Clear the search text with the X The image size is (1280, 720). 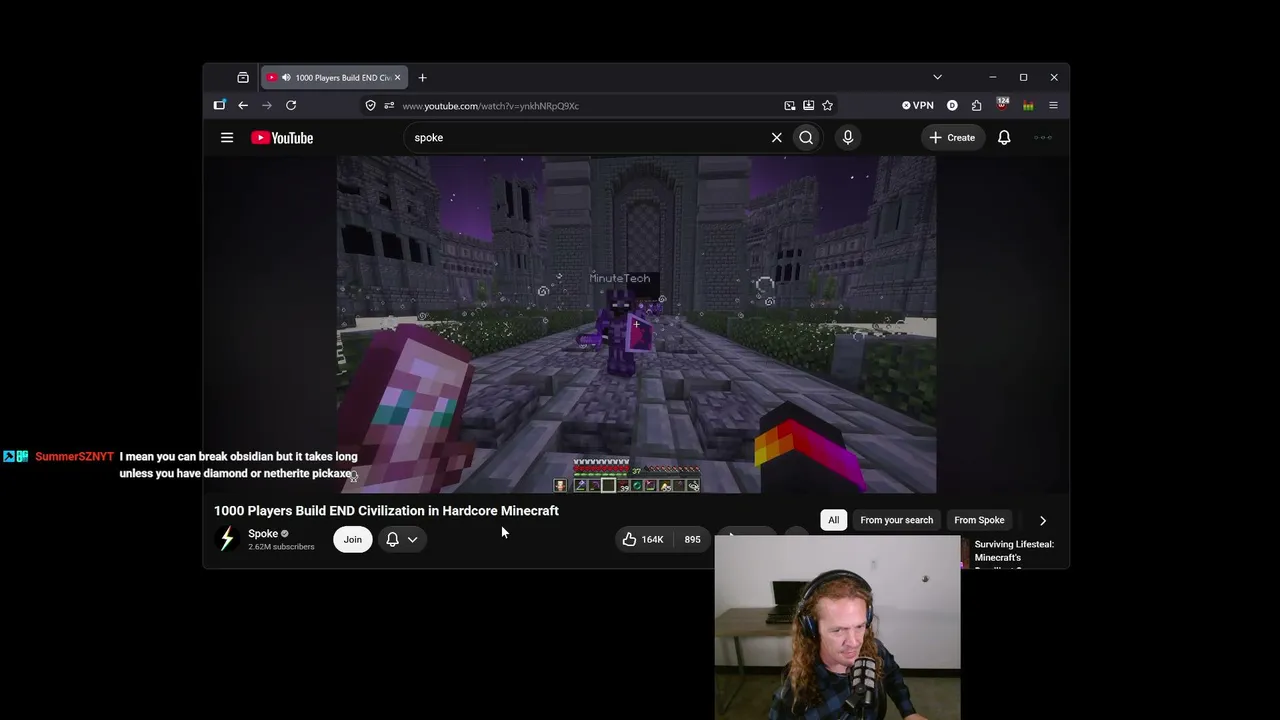(776, 138)
